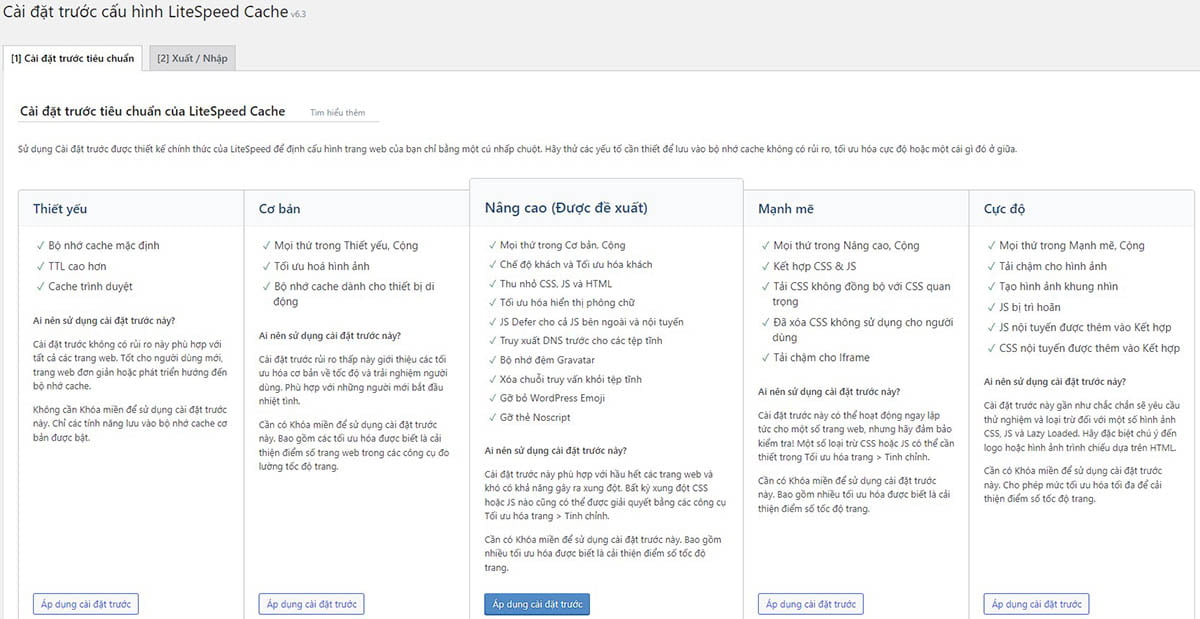The image size is (1200, 619).
Task: Click Ai nên sử dụng question under Thiết yếu
Action: (x=104, y=321)
